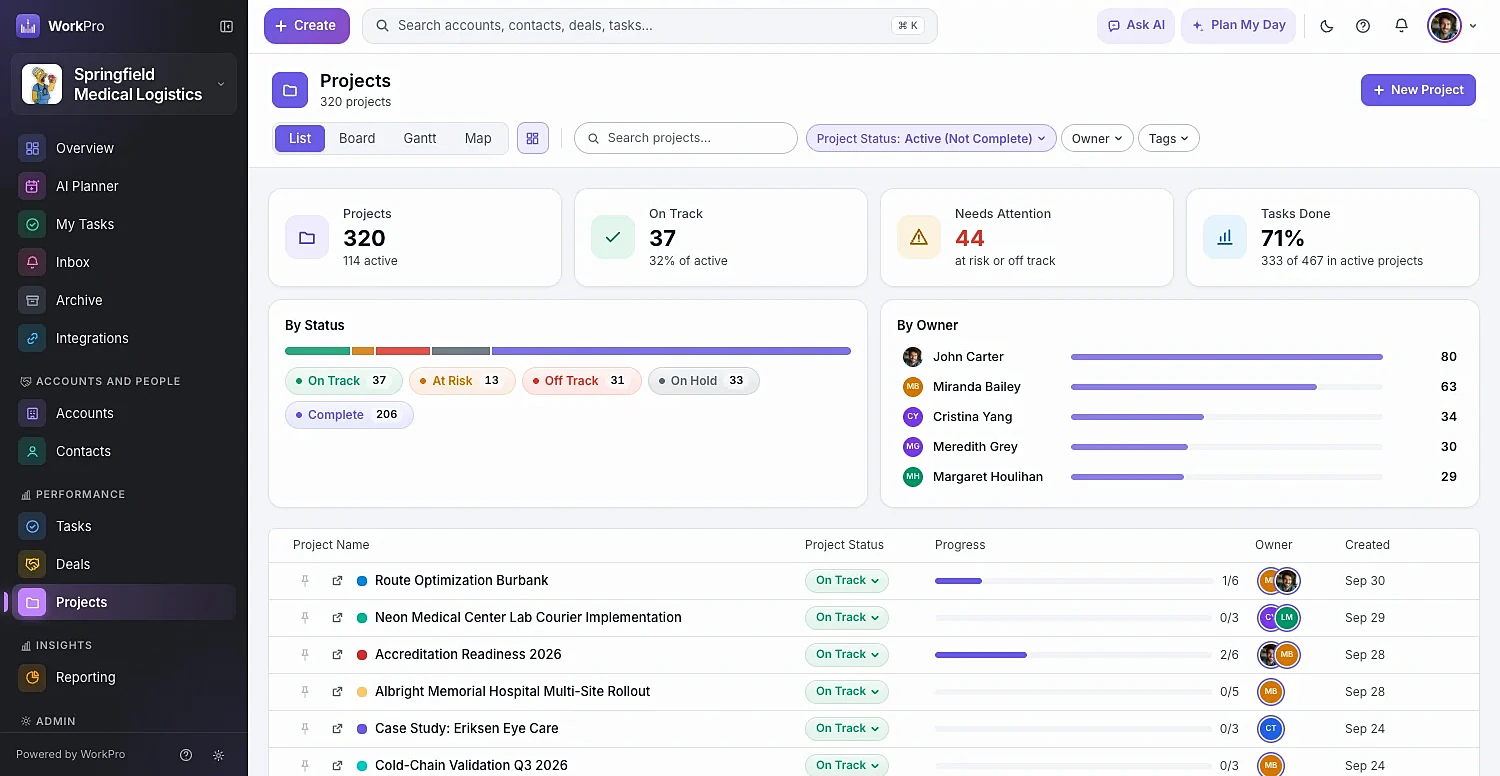Pin Case Study: Eriksen Eye Care

[305, 729]
